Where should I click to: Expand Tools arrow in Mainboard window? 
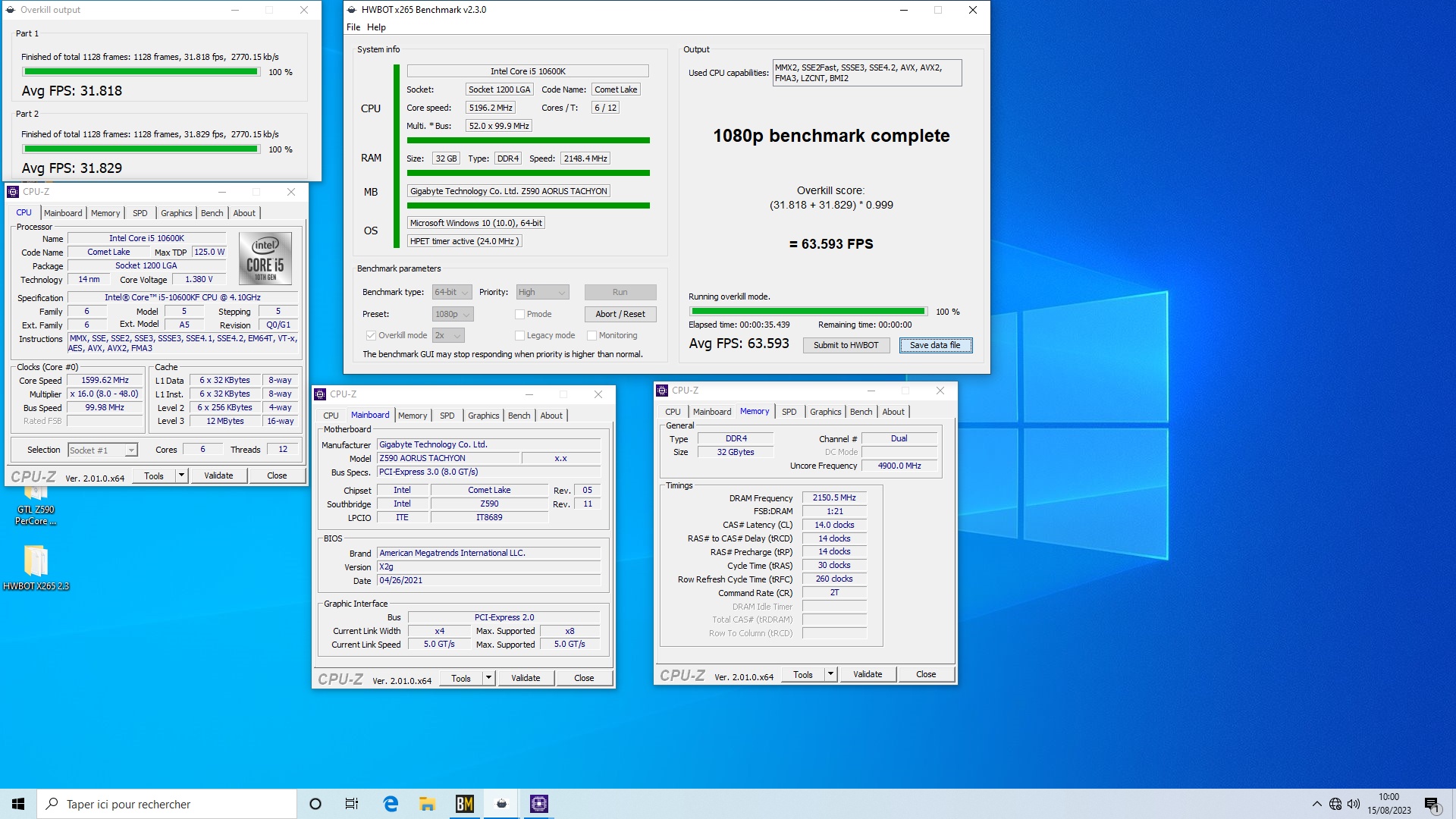click(488, 679)
